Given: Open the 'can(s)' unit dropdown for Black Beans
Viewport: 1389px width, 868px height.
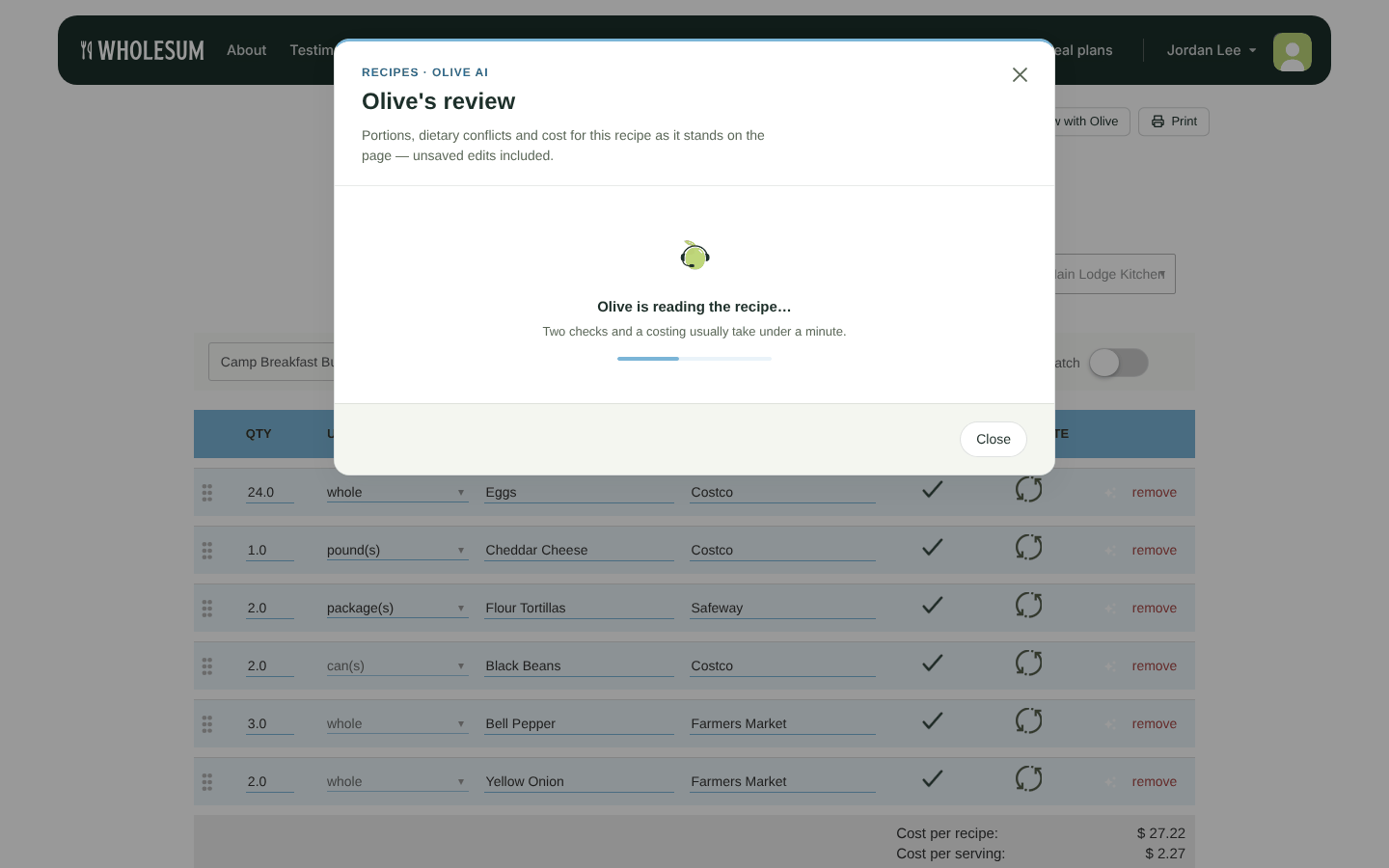Looking at the screenshot, I should pyautogui.click(x=396, y=666).
